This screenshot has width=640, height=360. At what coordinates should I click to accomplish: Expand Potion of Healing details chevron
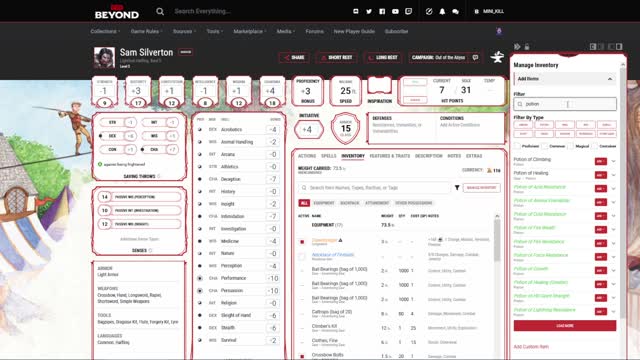click(613, 175)
